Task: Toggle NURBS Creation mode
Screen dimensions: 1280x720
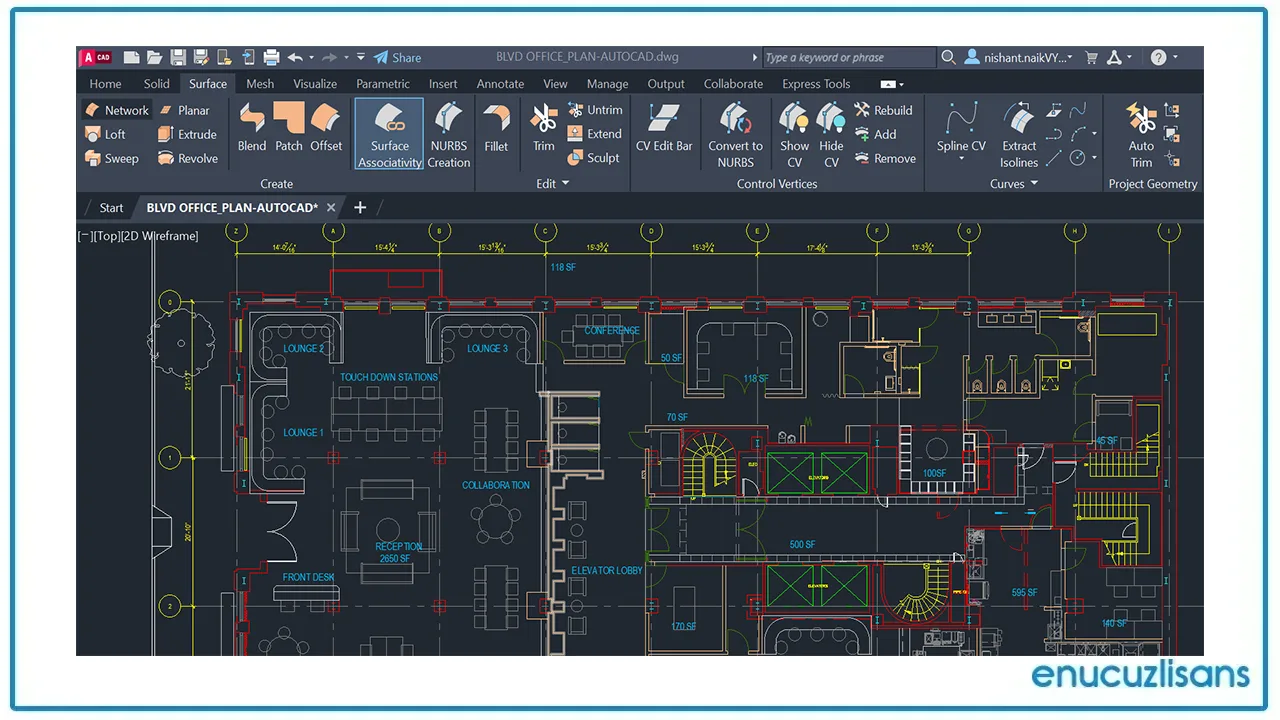Action: pyautogui.click(x=449, y=134)
